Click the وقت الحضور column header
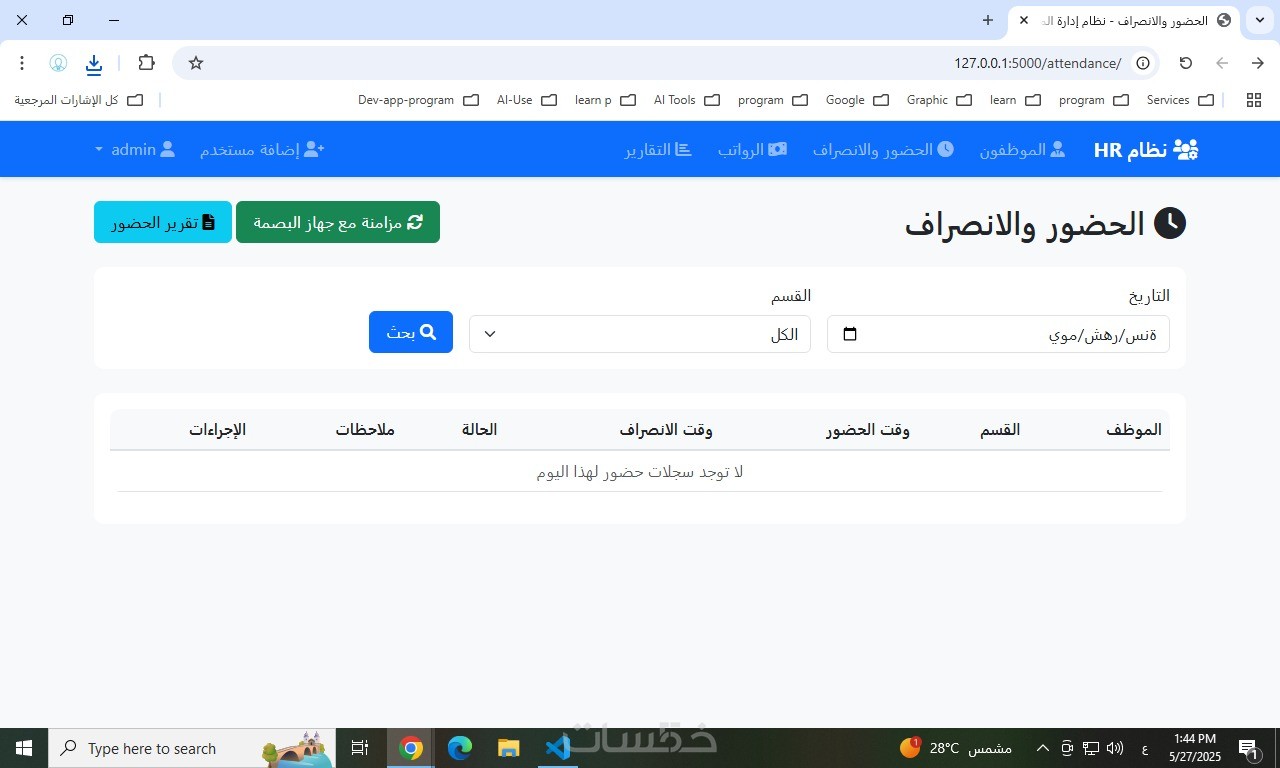The height and width of the screenshot is (768, 1280). point(868,430)
